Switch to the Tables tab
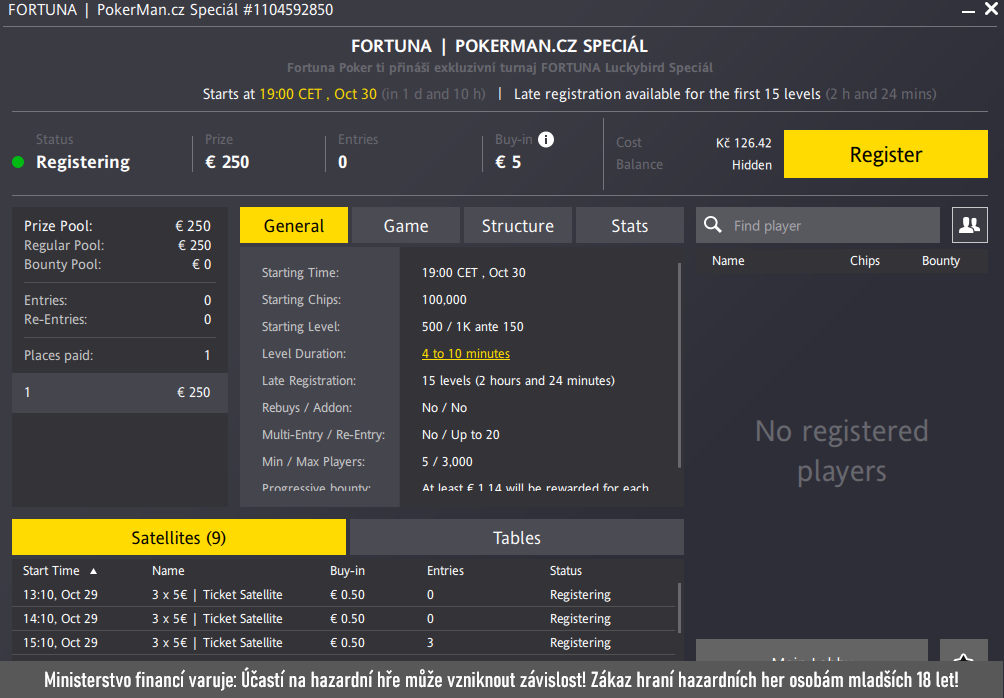Image resolution: width=1004 pixels, height=698 pixels. [x=516, y=537]
